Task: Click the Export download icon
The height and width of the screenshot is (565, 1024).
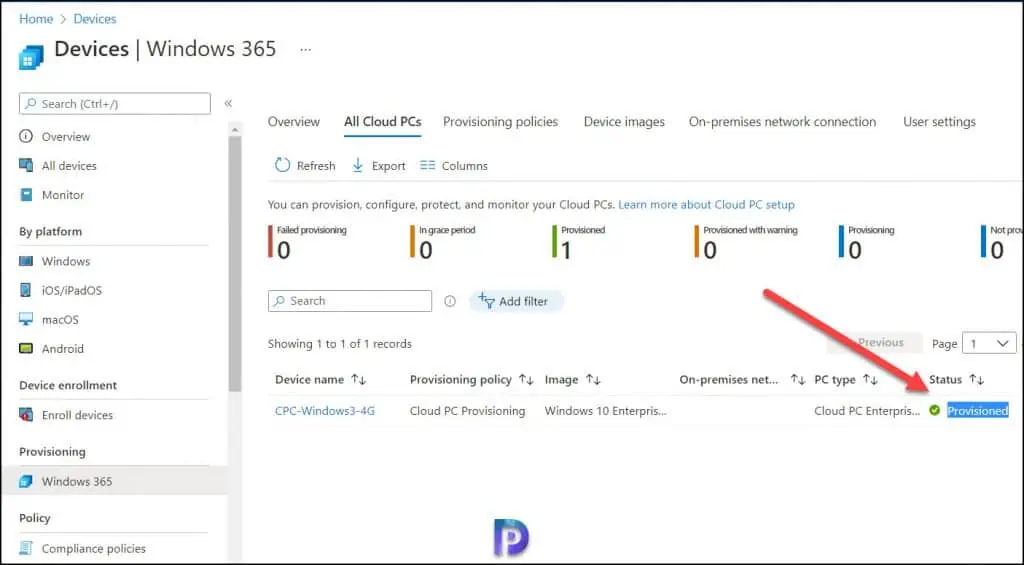Action: [x=357, y=165]
